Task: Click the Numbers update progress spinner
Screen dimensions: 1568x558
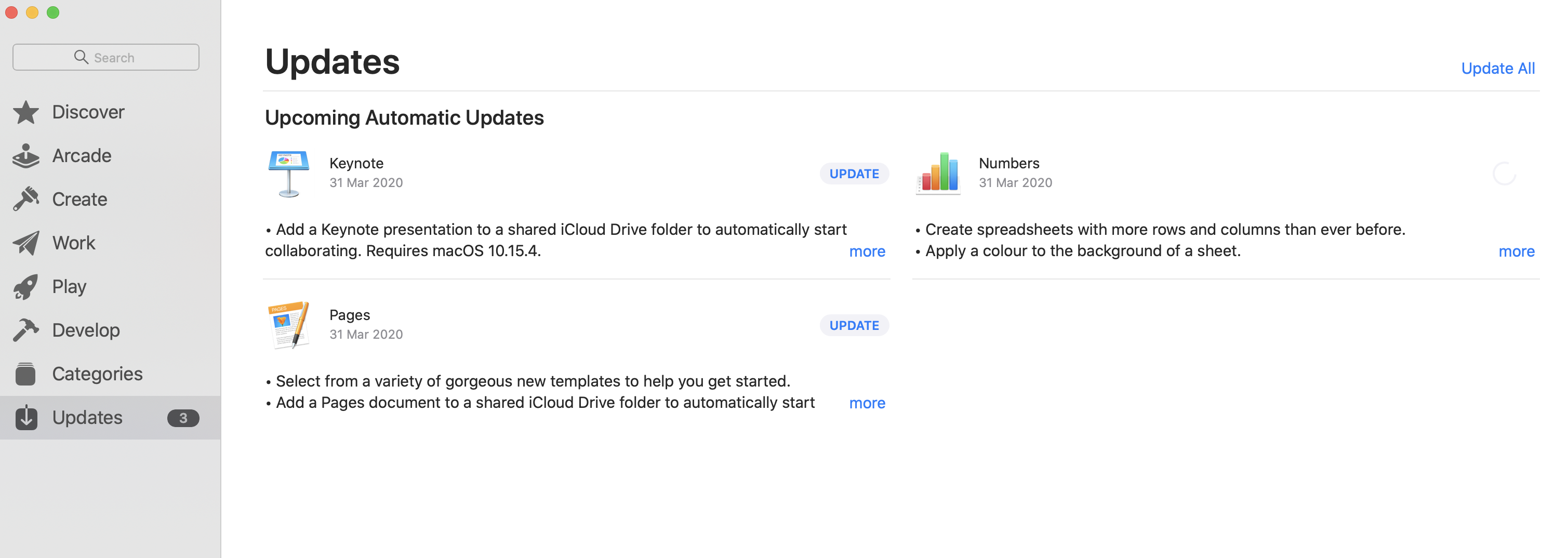Action: pos(1504,174)
